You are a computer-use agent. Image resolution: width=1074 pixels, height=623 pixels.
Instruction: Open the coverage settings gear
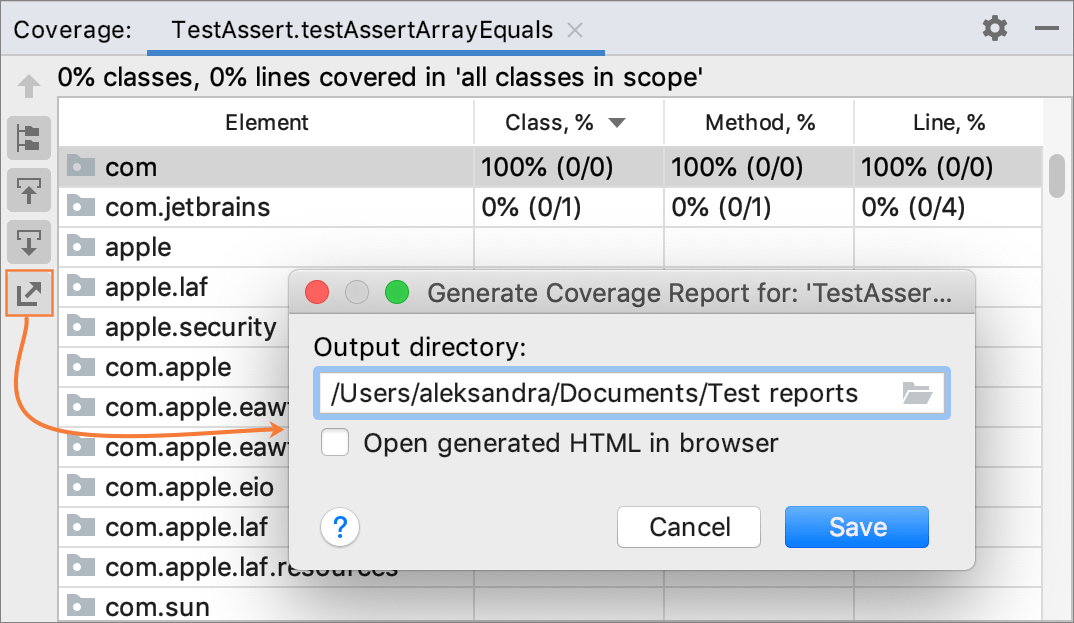click(x=995, y=29)
